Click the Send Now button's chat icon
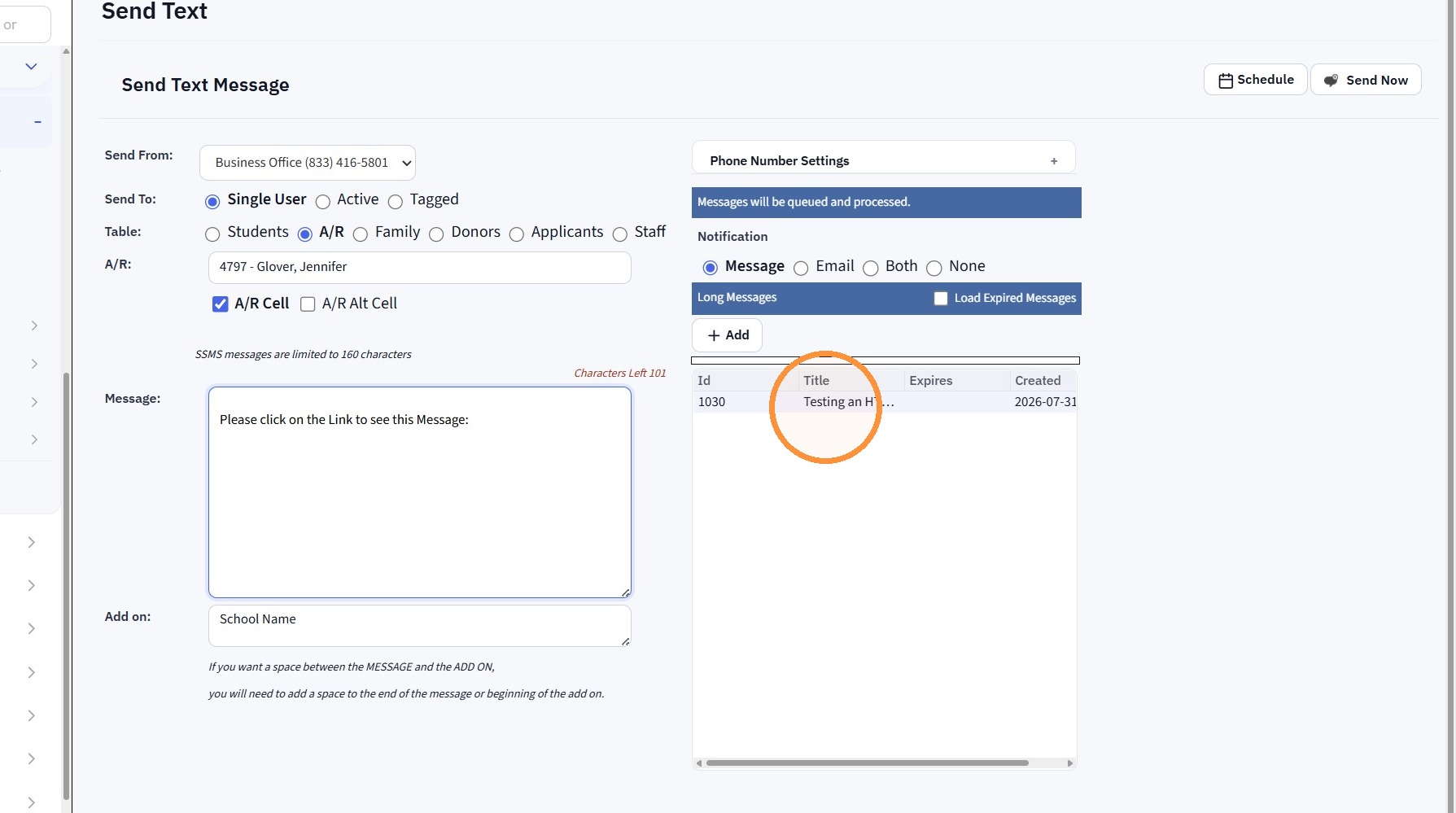 pyautogui.click(x=1331, y=81)
